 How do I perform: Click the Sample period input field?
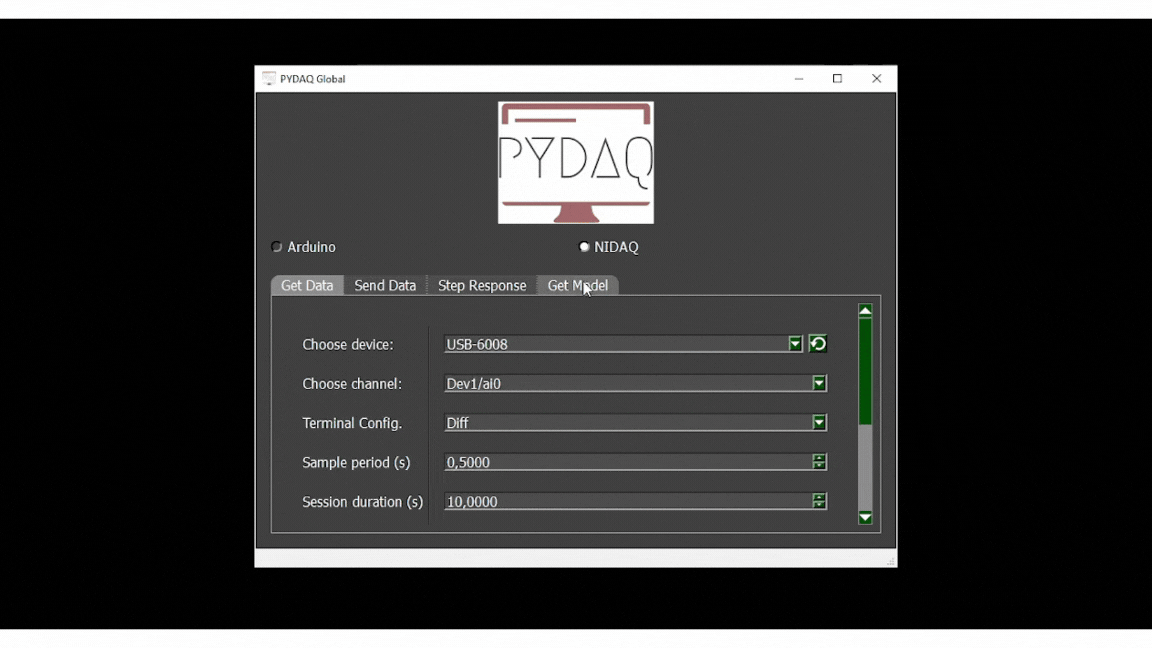(x=627, y=462)
